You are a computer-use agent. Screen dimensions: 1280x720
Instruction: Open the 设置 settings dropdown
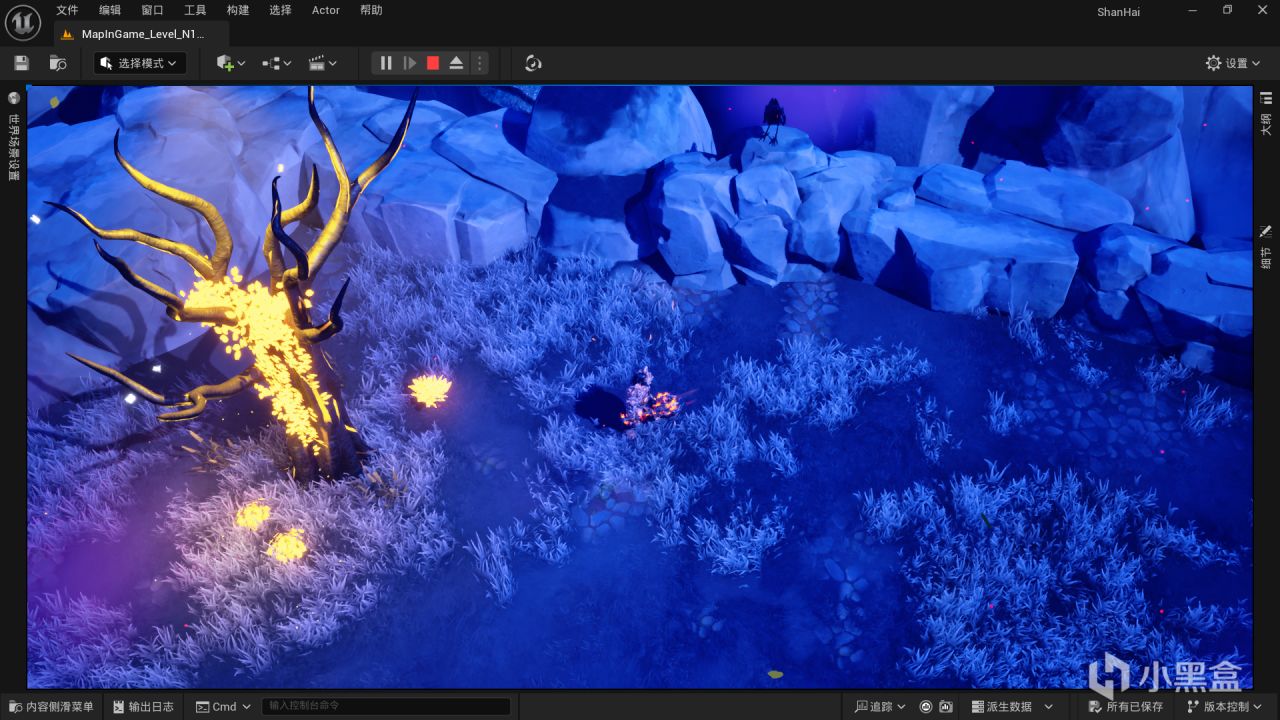(1234, 63)
